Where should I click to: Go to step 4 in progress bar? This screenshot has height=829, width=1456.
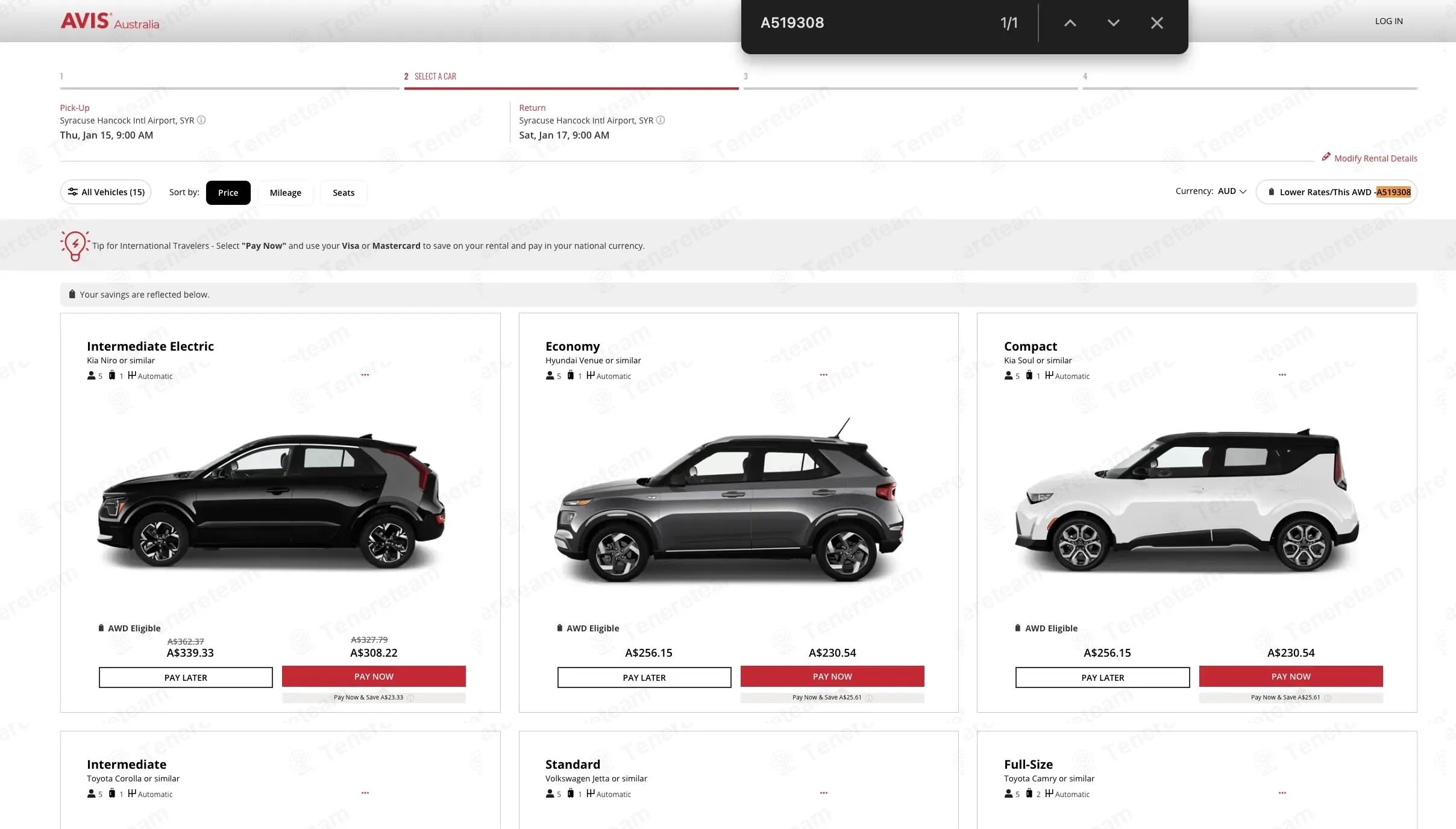1250,79
